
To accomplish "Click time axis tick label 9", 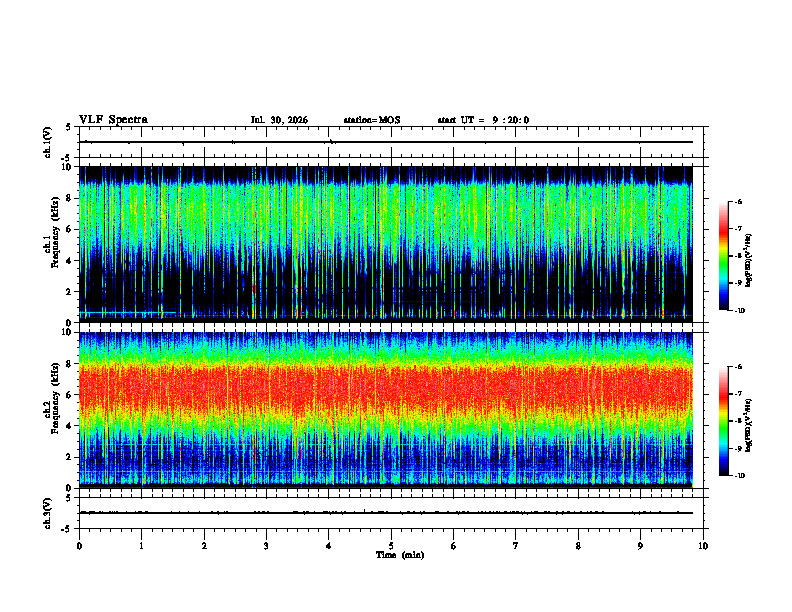I will pos(640,546).
